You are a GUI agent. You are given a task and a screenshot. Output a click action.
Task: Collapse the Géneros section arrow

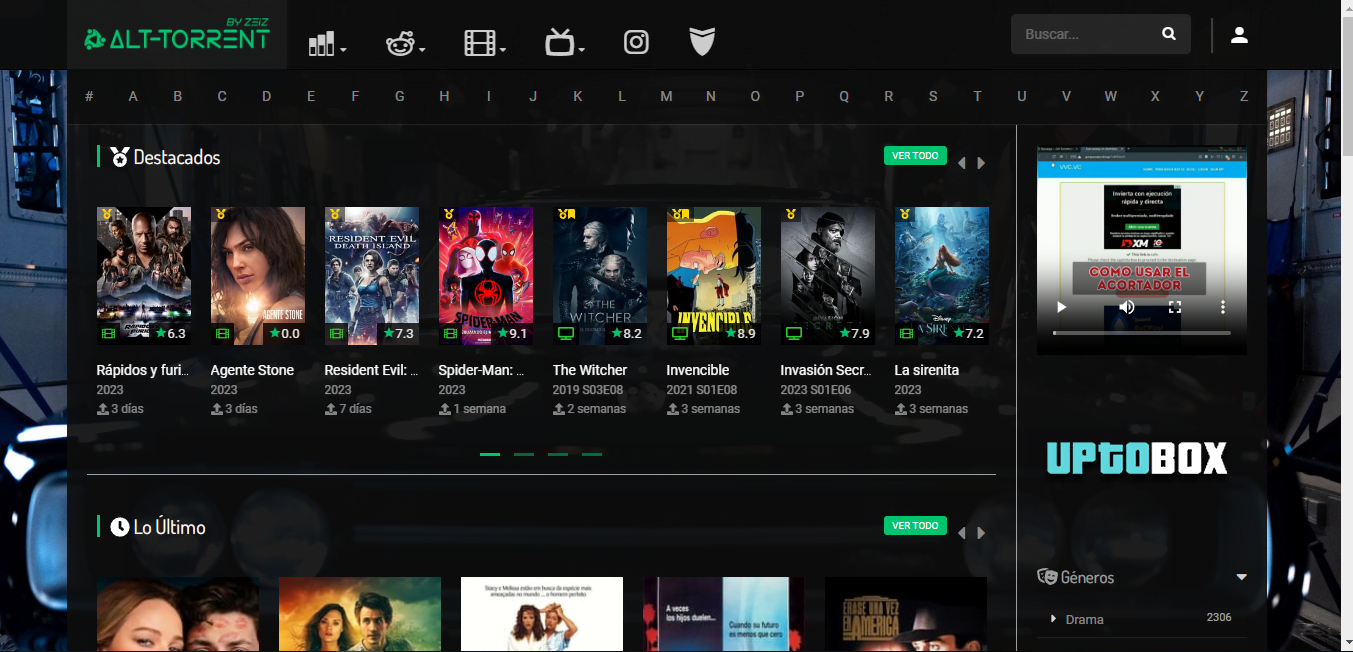(1242, 577)
